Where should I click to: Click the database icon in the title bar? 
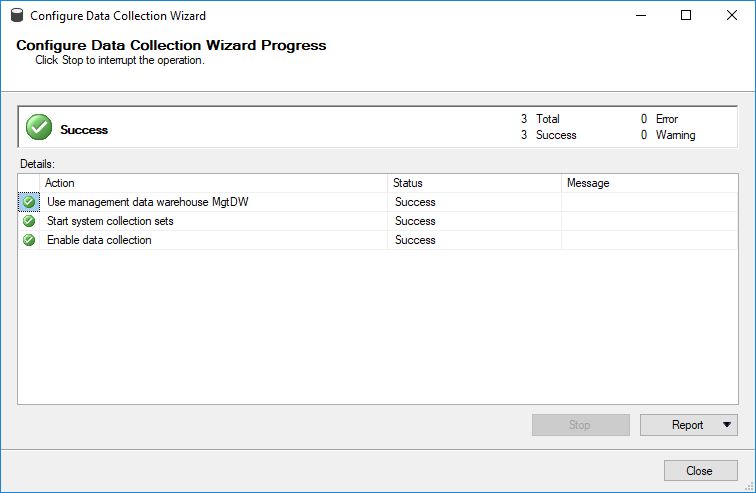point(17,15)
